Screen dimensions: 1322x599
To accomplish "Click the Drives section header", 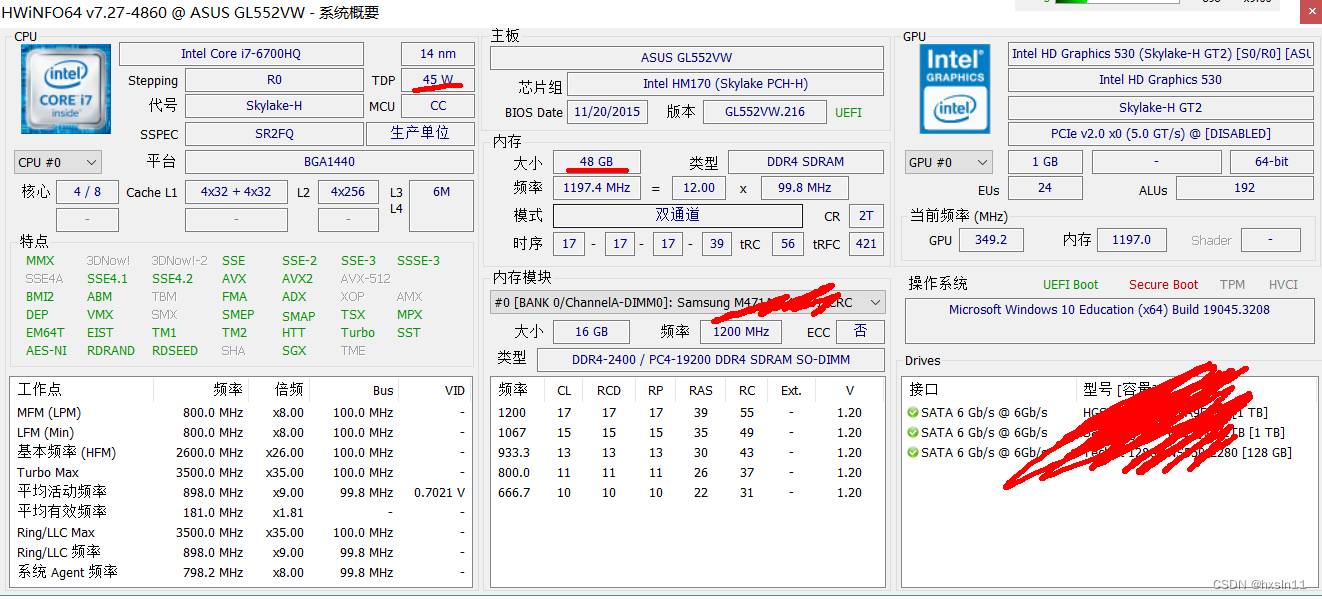I will coord(925,360).
